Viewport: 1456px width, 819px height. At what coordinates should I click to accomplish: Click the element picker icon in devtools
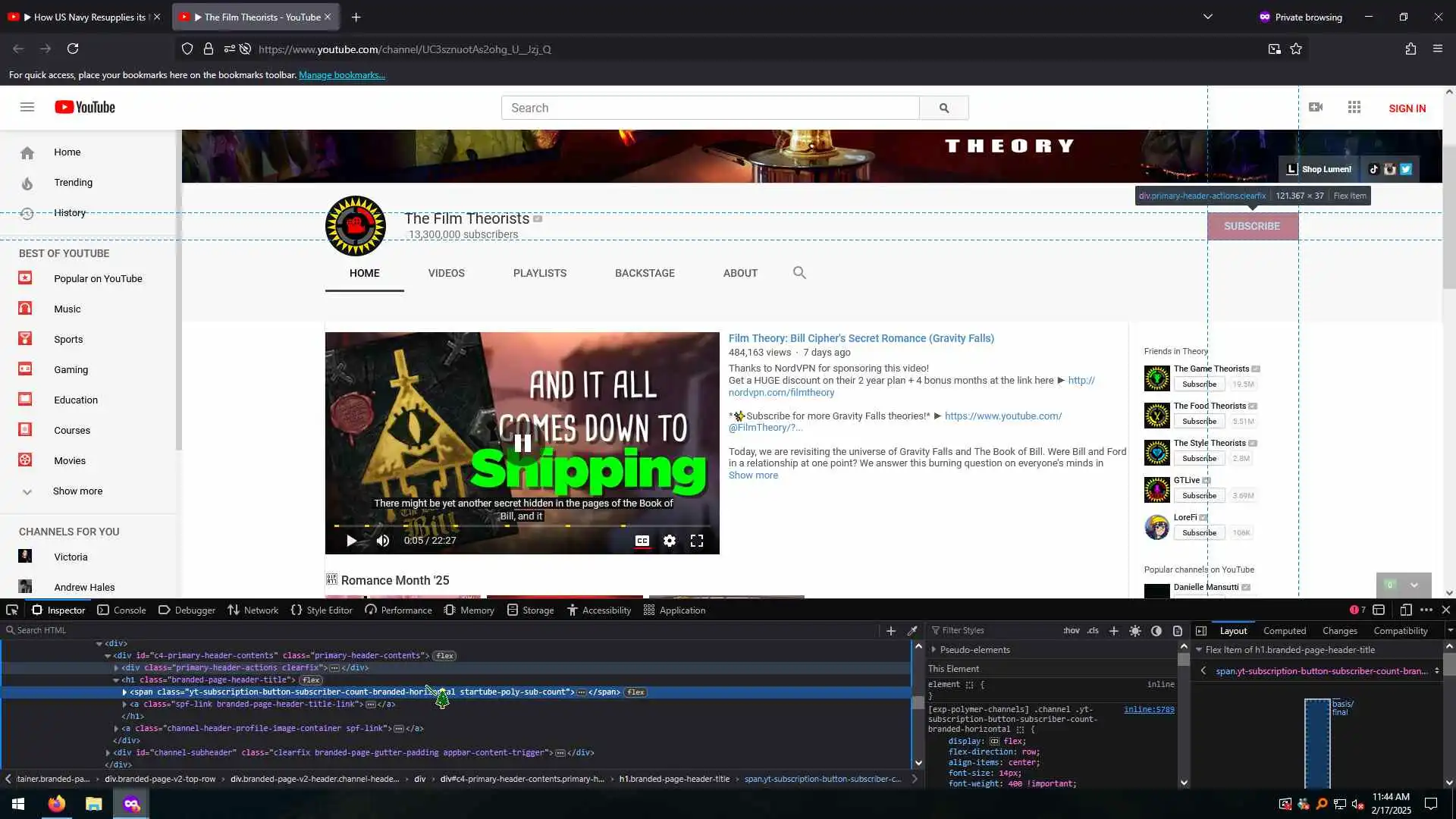pos(12,610)
